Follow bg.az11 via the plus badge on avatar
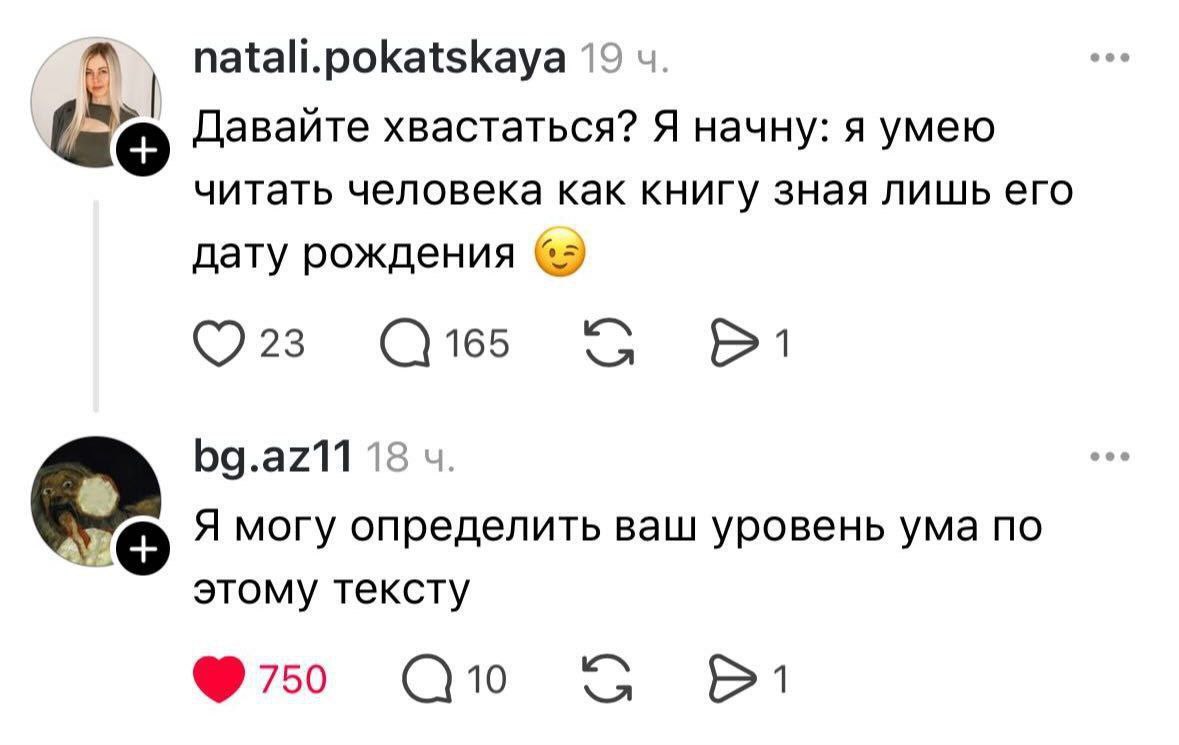 (x=143, y=548)
